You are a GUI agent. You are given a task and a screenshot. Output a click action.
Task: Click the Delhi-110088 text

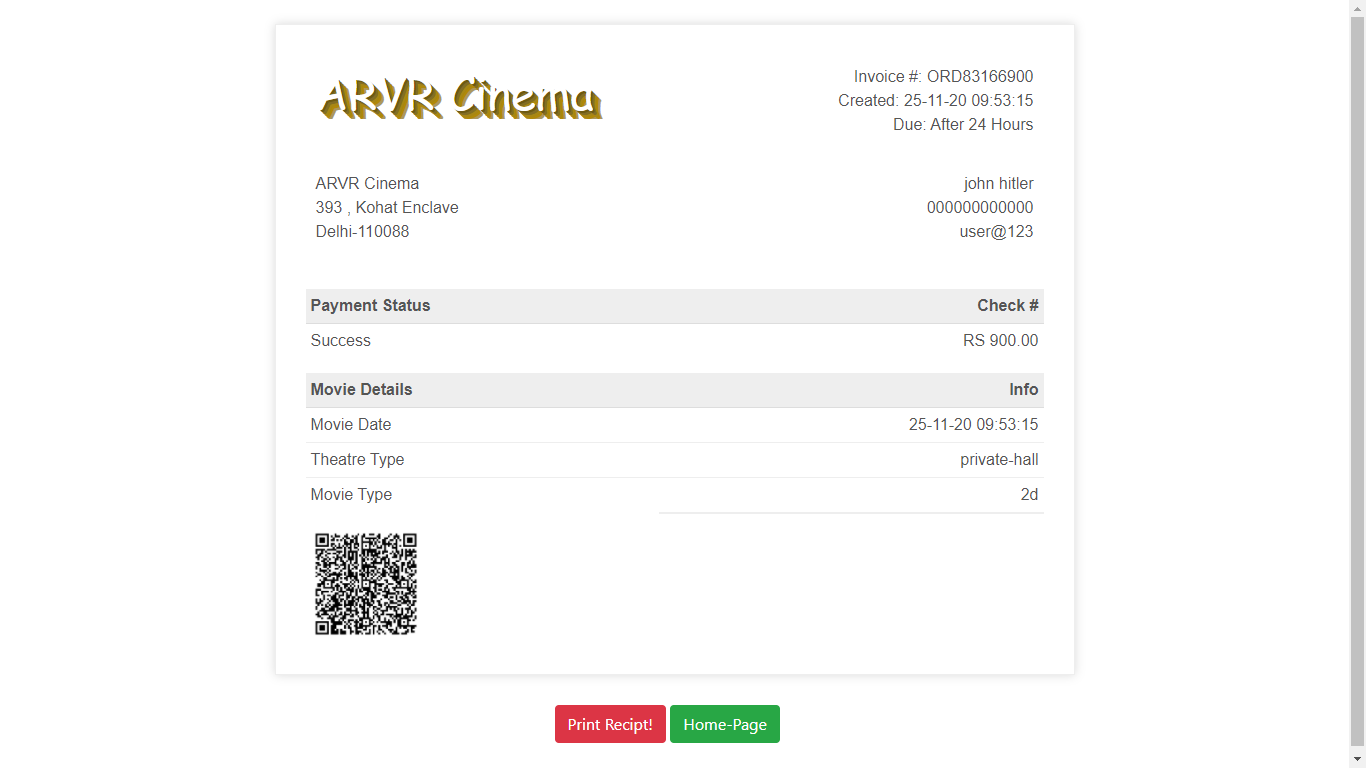coord(362,232)
